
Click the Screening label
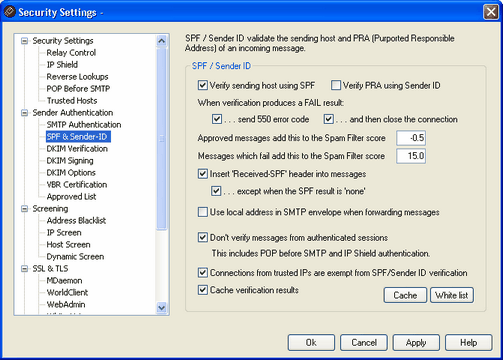pos(50,209)
